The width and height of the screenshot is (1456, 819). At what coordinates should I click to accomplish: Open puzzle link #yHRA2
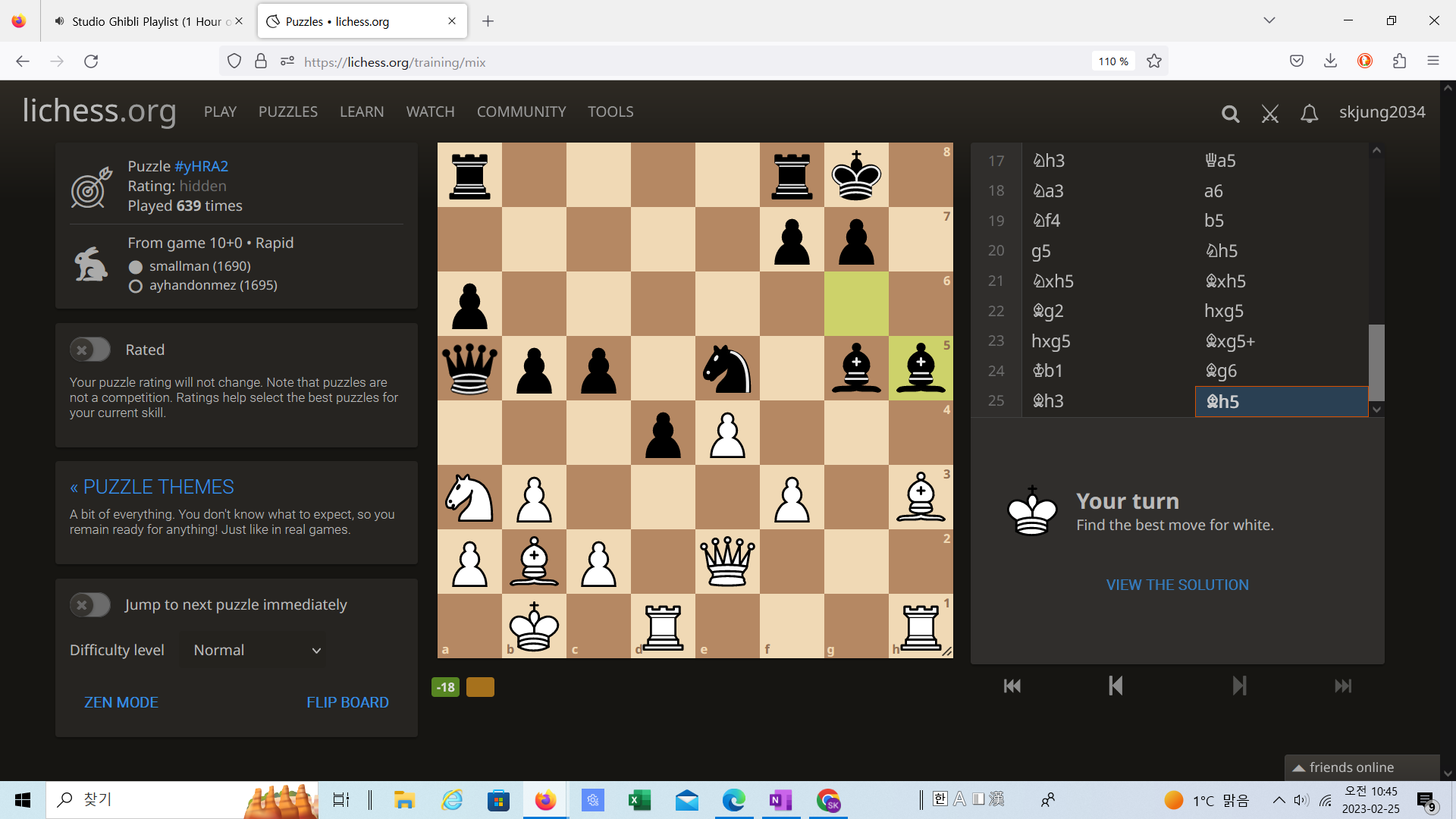click(x=201, y=166)
